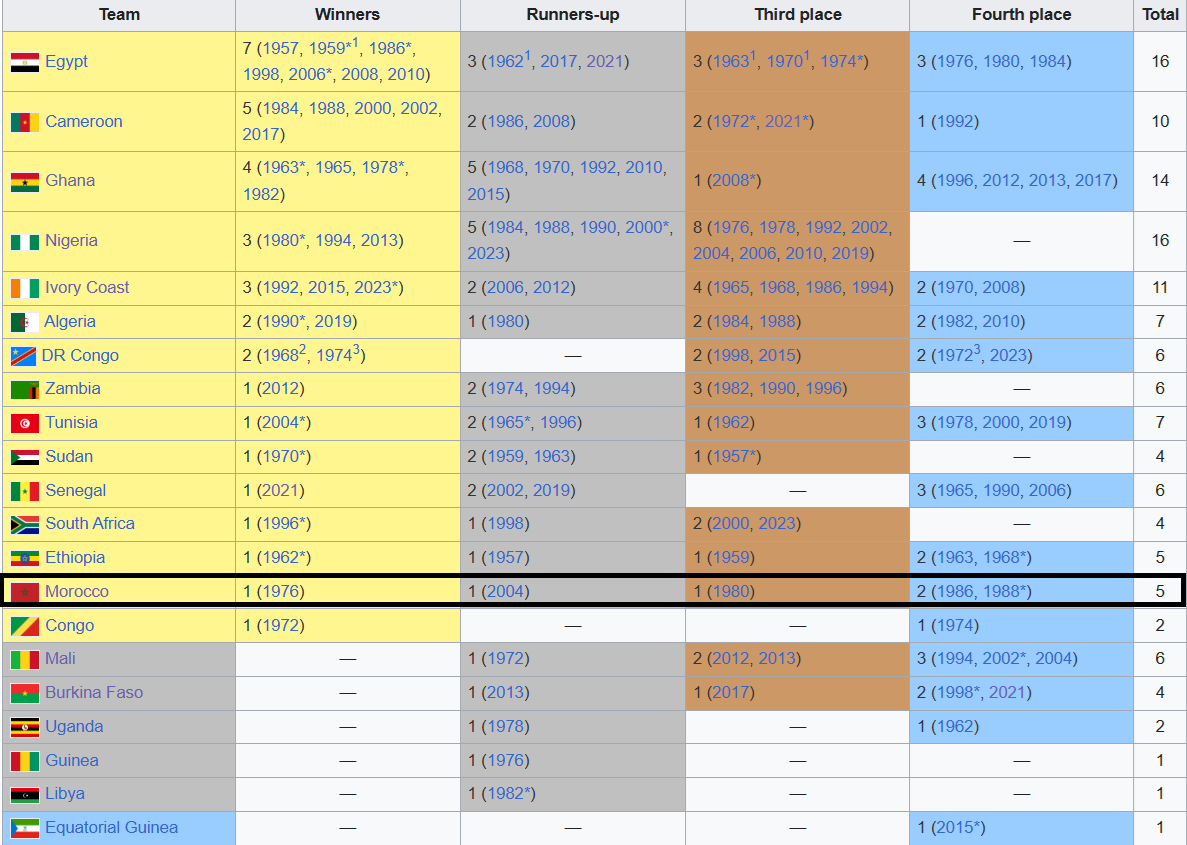Click the Nigeria flag icon

click(x=25, y=242)
